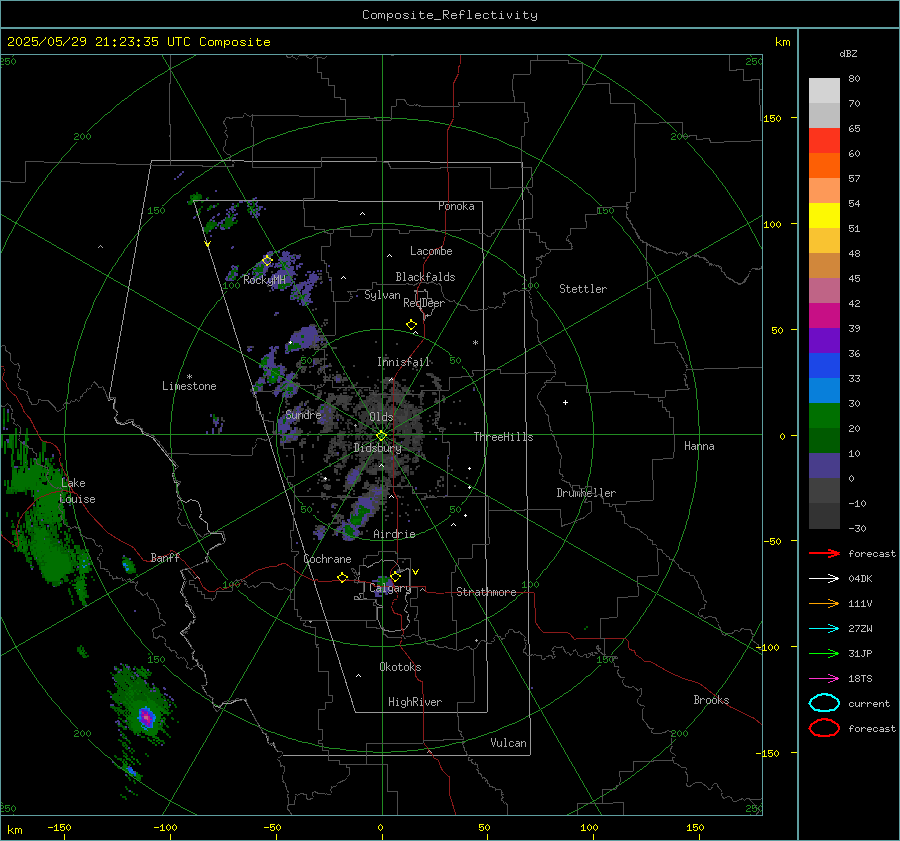This screenshot has width=900, height=841.
Task: Select the white 04DK arrow legend icon
Action: click(824, 578)
